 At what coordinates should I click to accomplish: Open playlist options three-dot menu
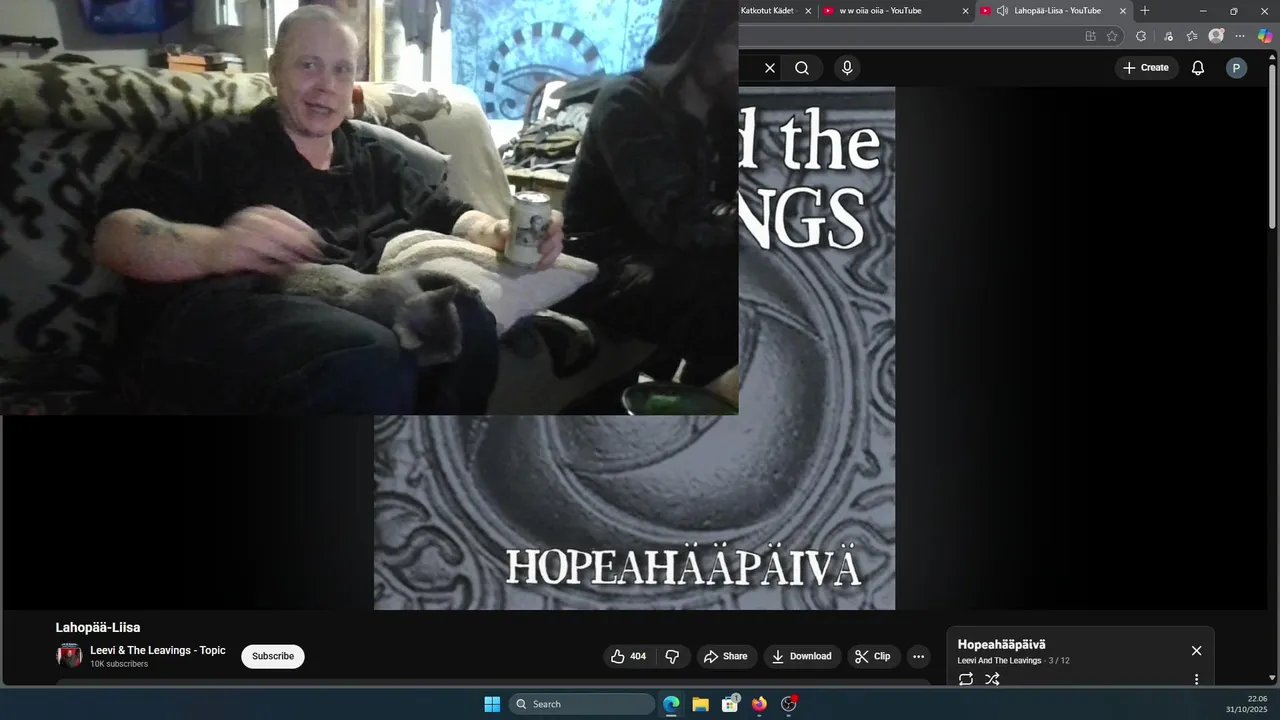[1196, 679]
